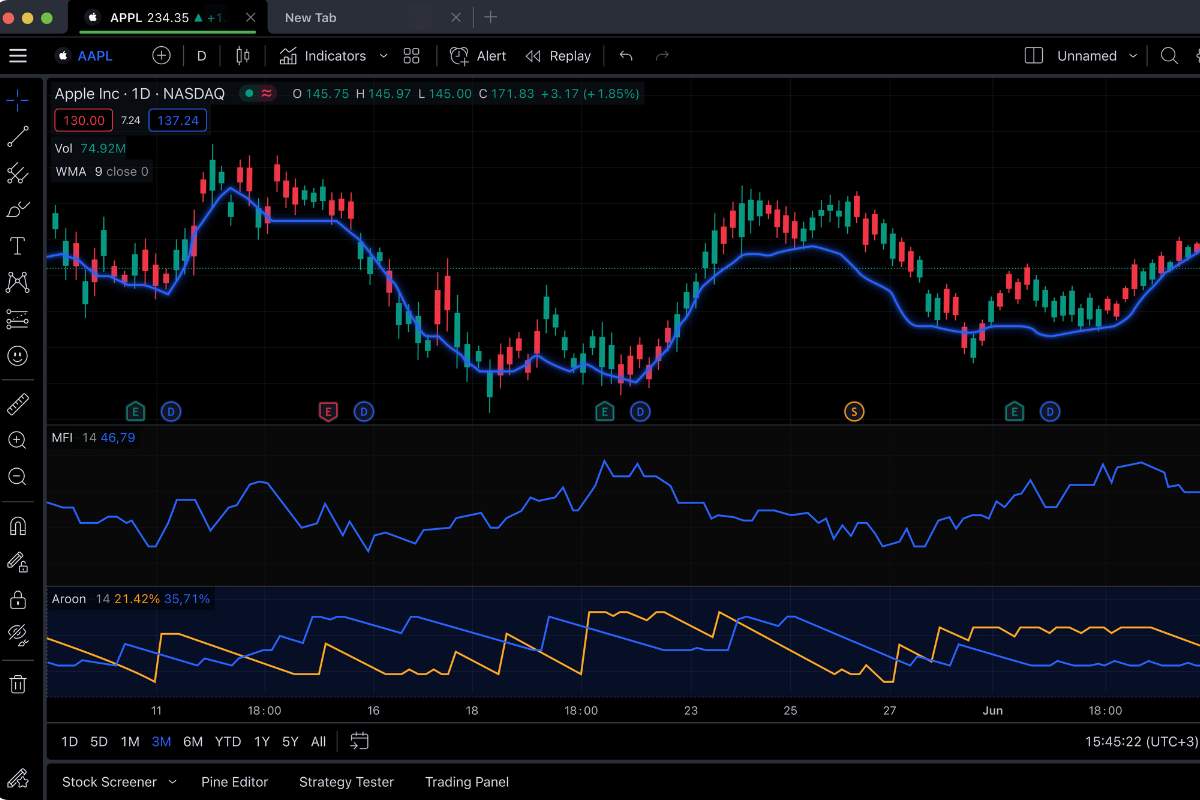Select the trend line drawing tool

[x=17, y=137]
